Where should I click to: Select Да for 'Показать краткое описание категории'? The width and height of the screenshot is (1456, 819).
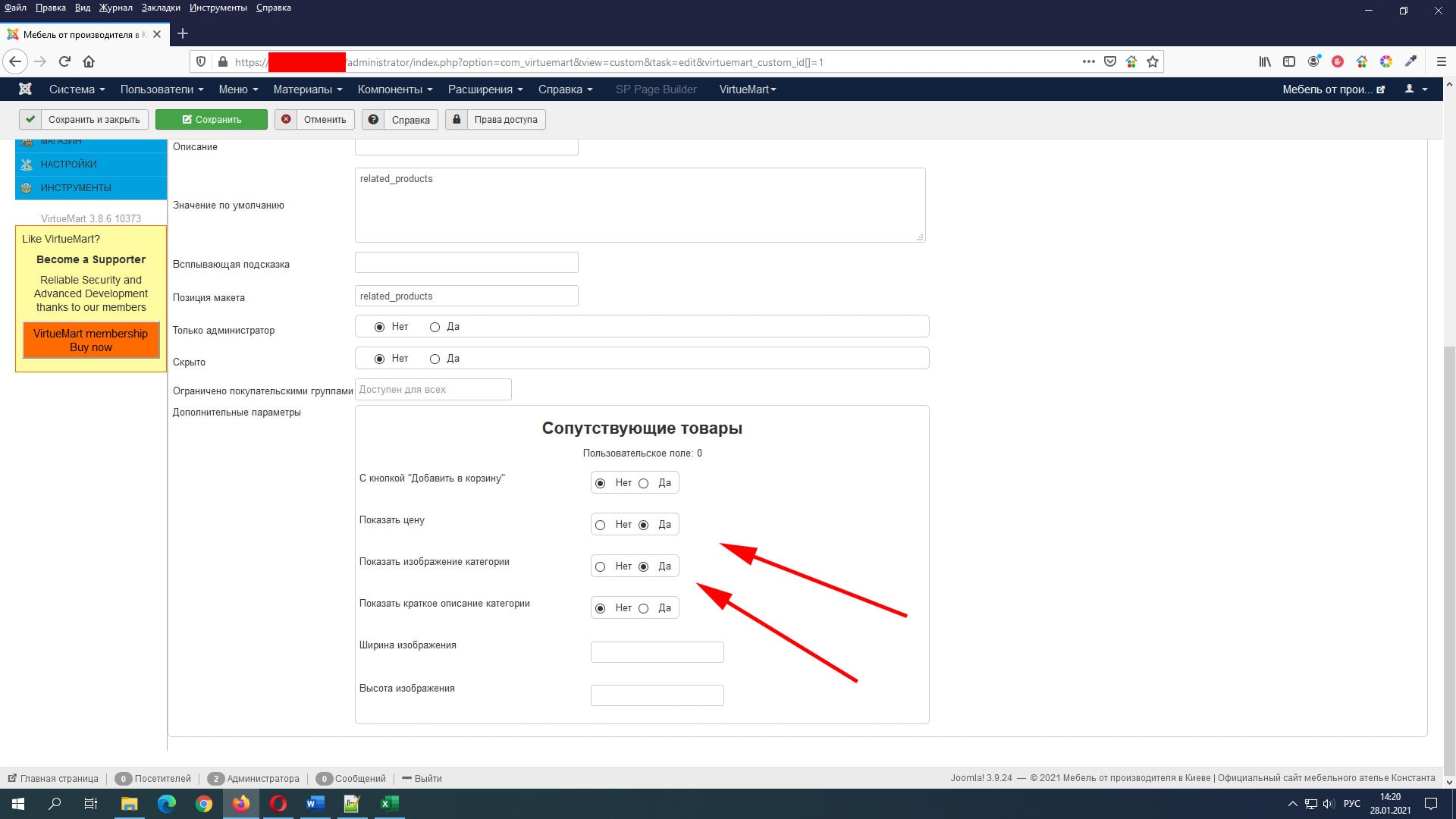(643, 608)
